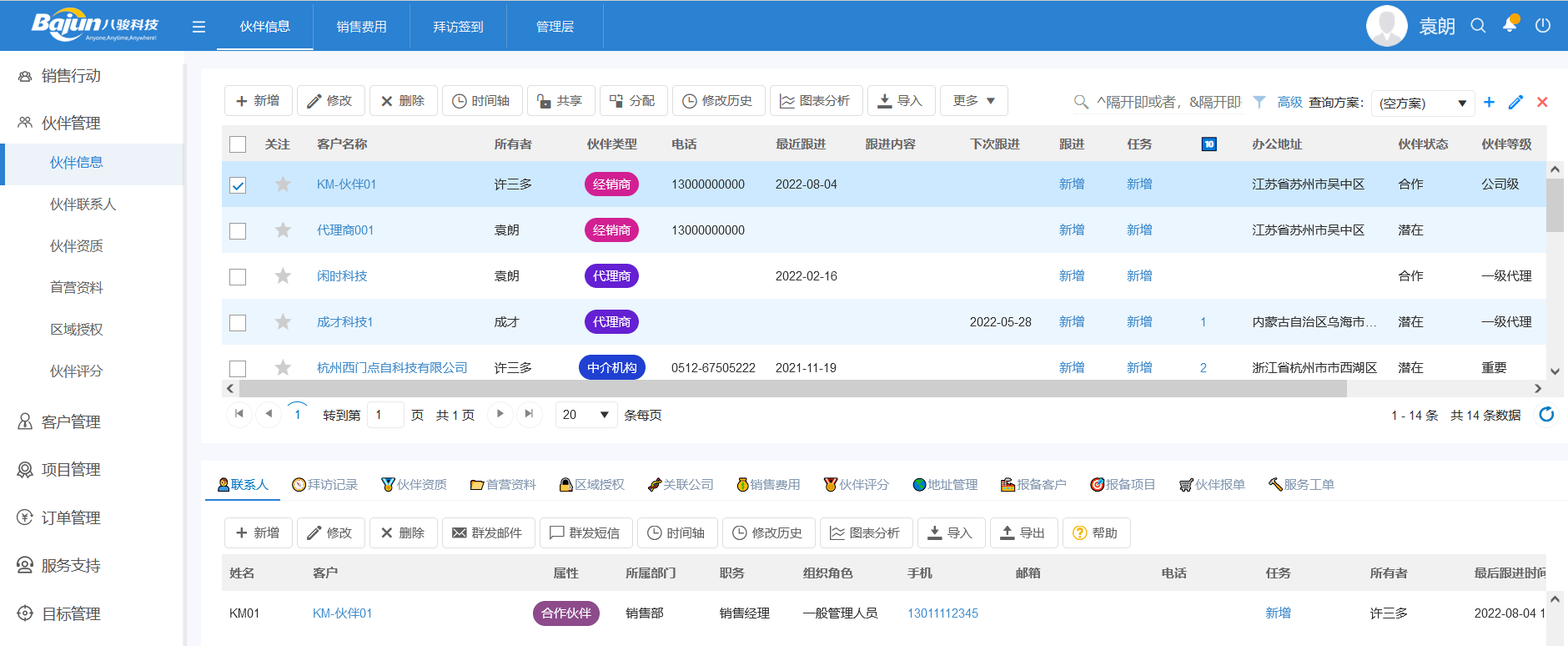Toggle the select-all header checkbox
Screen dimensions: 1568x646
238,144
